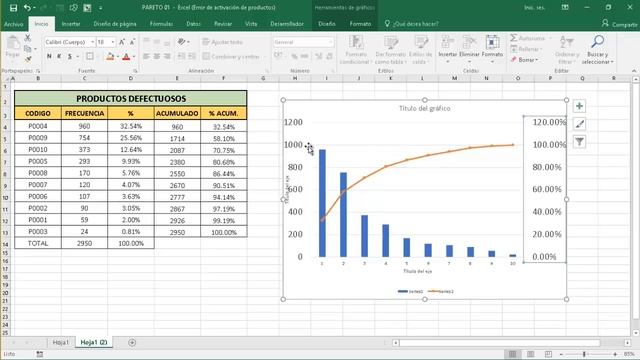
Task: Click the Fill Color paint bucket
Action: (110, 56)
